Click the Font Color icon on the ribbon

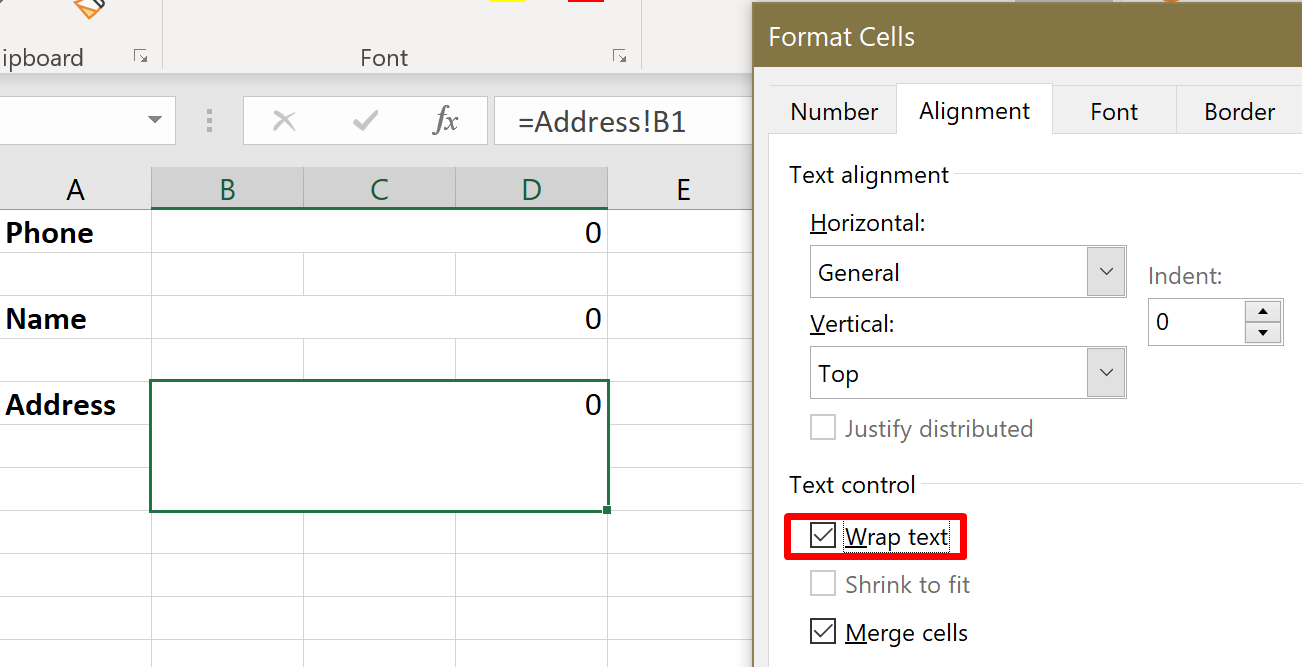[x=586, y=3]
